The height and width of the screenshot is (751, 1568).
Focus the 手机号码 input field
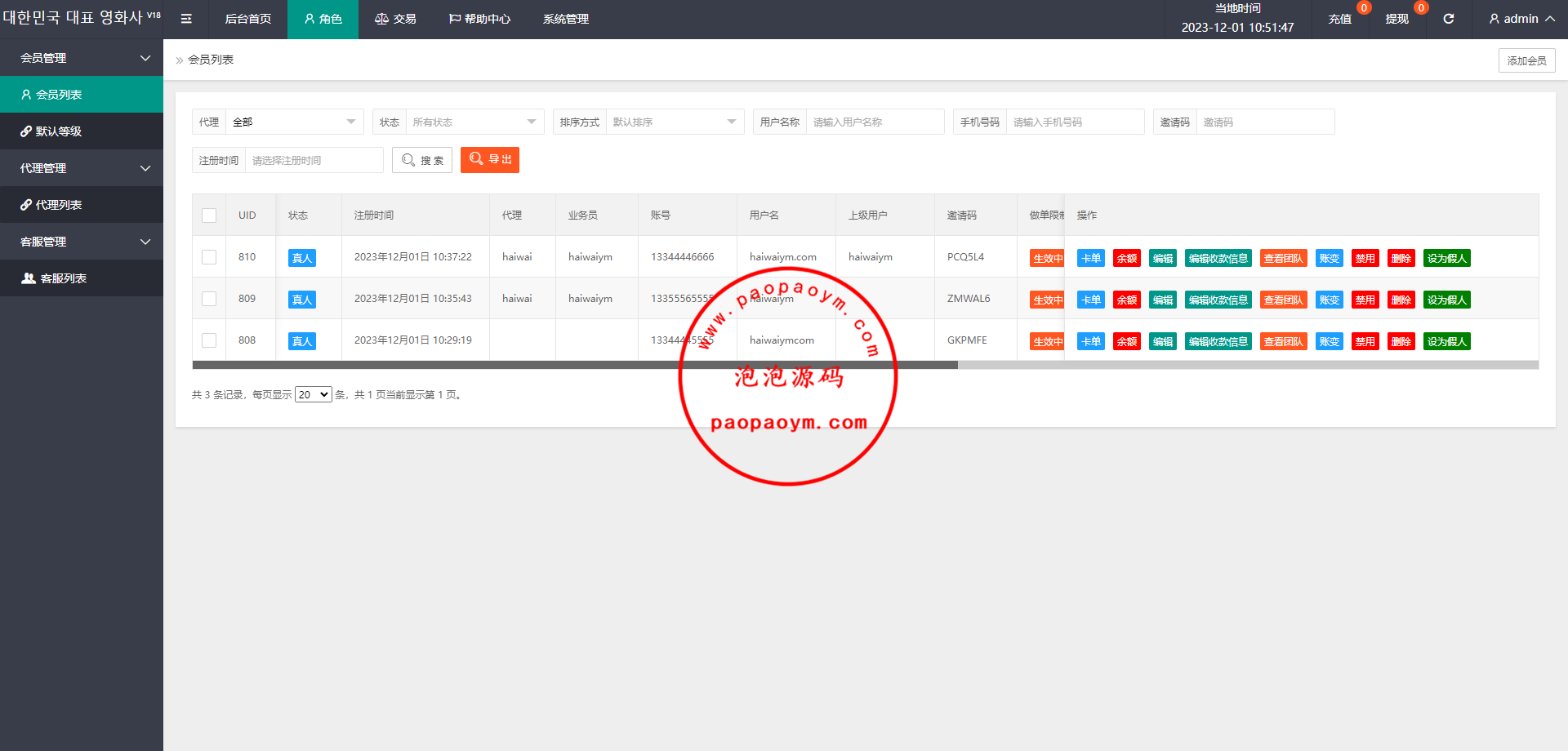coord(1075,122)
